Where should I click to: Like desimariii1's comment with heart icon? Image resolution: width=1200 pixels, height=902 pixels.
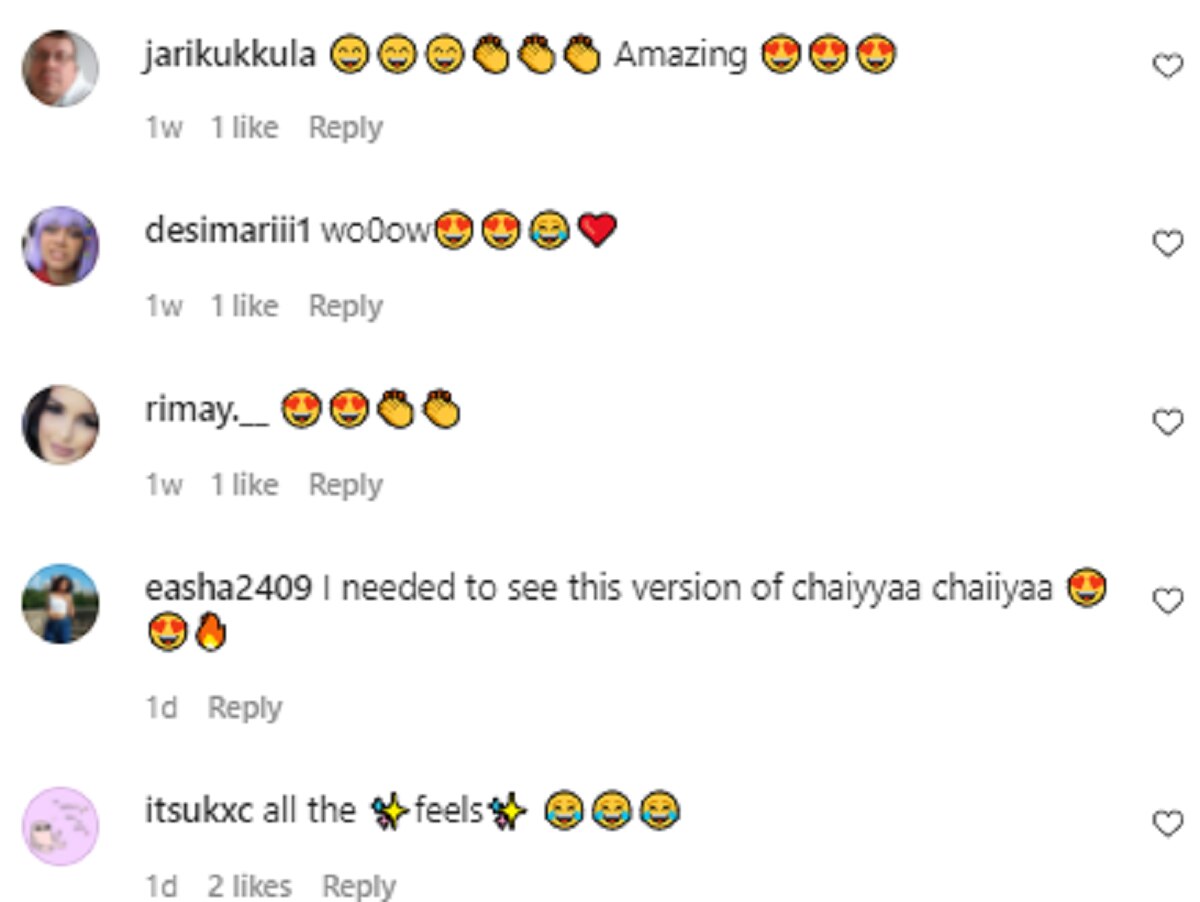[x=1167, y=243]
